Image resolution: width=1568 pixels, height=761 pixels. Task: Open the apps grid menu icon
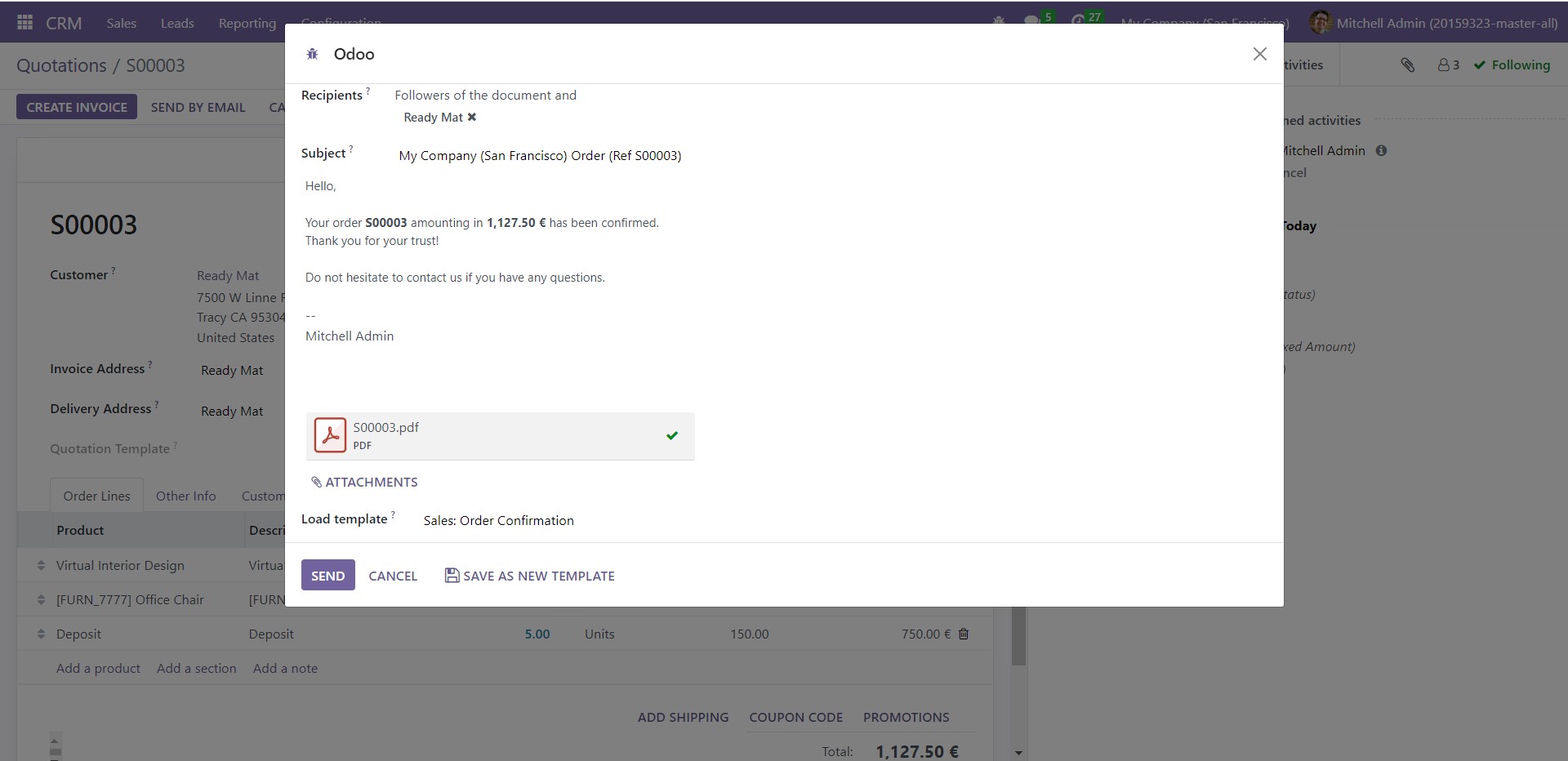25,23
